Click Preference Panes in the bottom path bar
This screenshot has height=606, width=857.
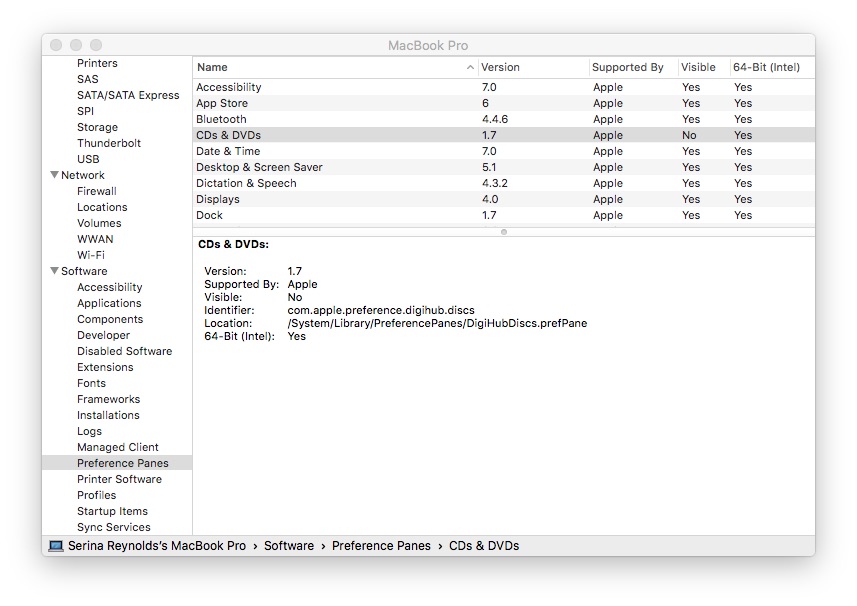pos(381,545)
